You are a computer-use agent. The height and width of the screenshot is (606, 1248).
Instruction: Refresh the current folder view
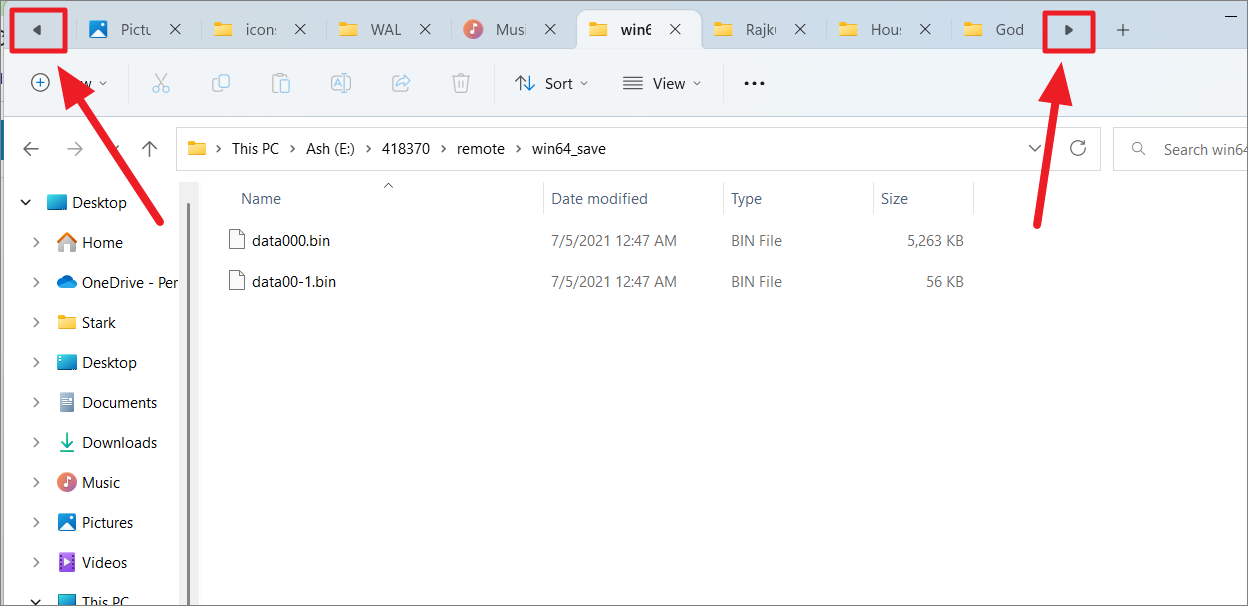pos(1078,149)
